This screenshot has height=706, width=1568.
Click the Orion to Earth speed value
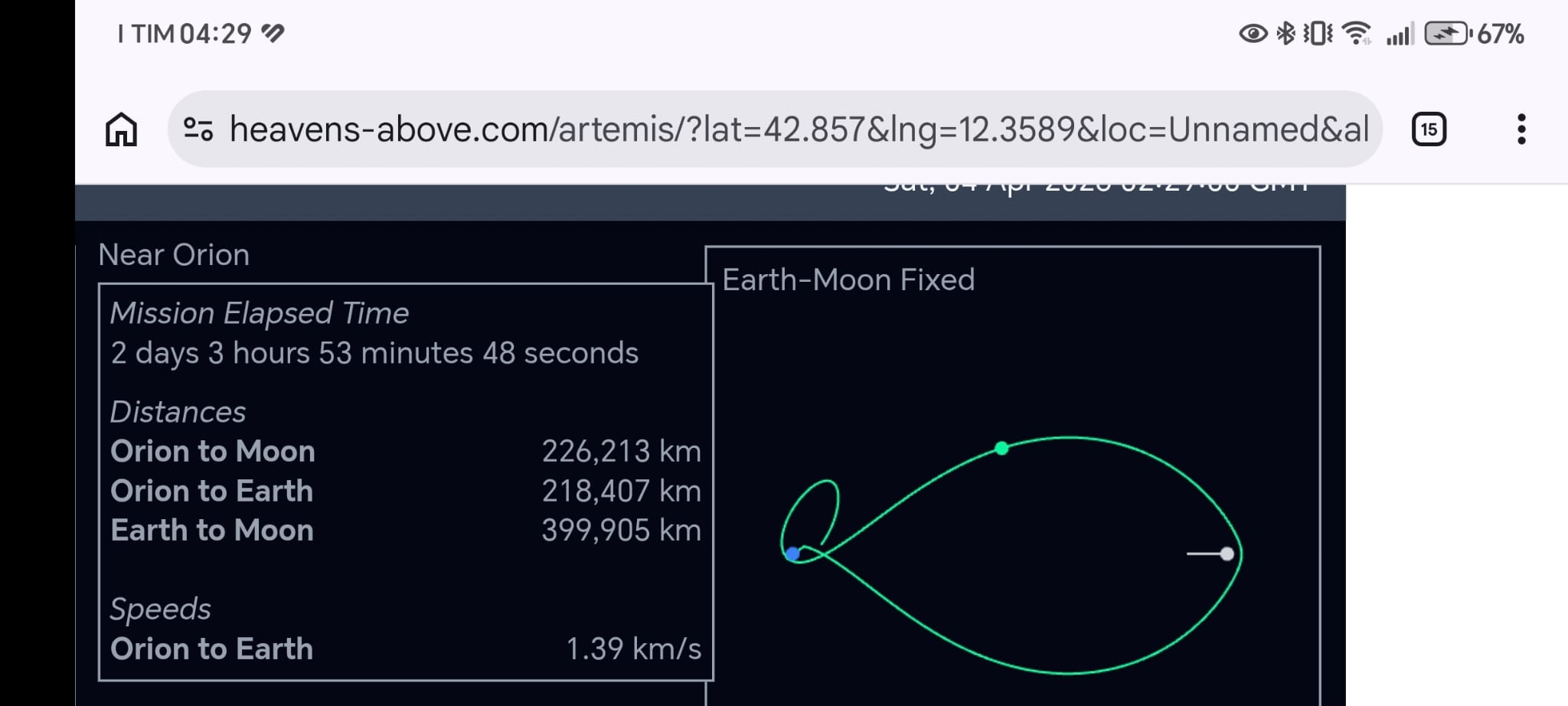coord(633,649)
